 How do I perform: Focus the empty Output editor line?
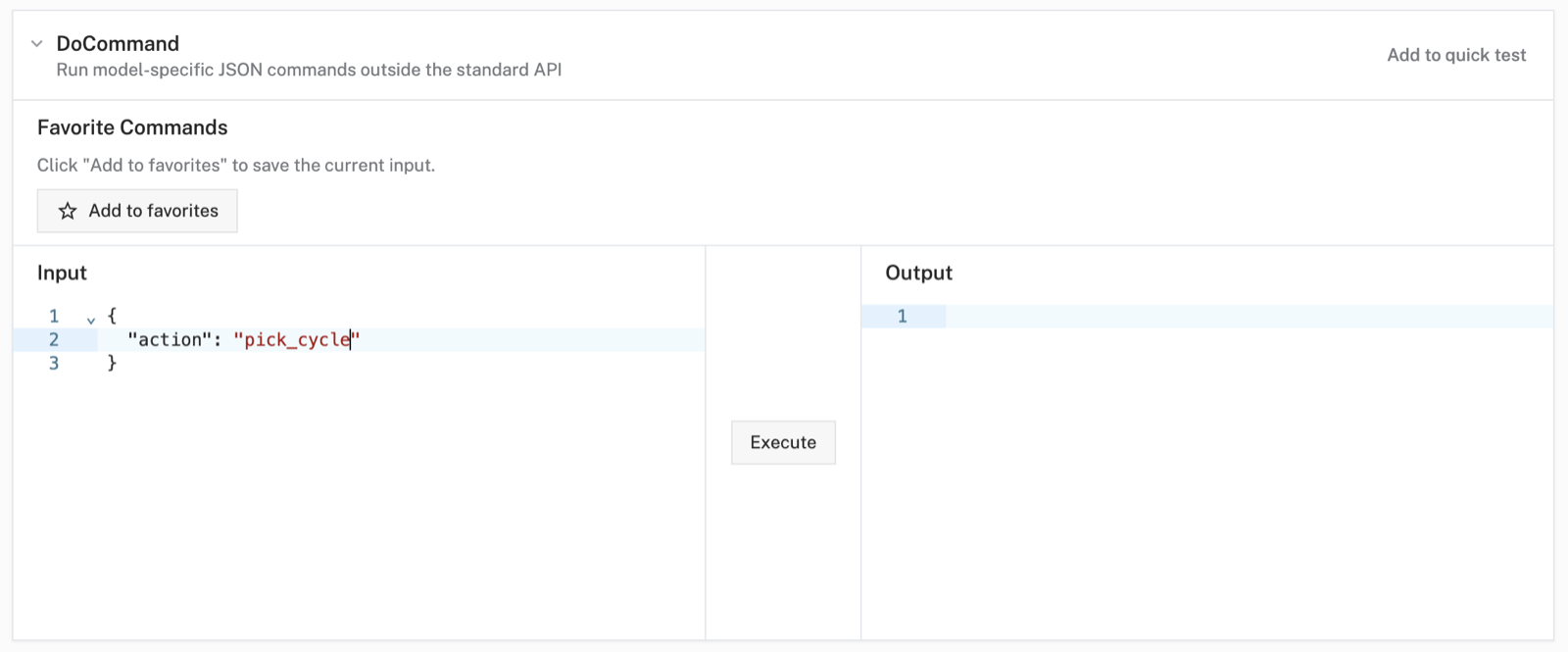click(x=1249, y=316)
